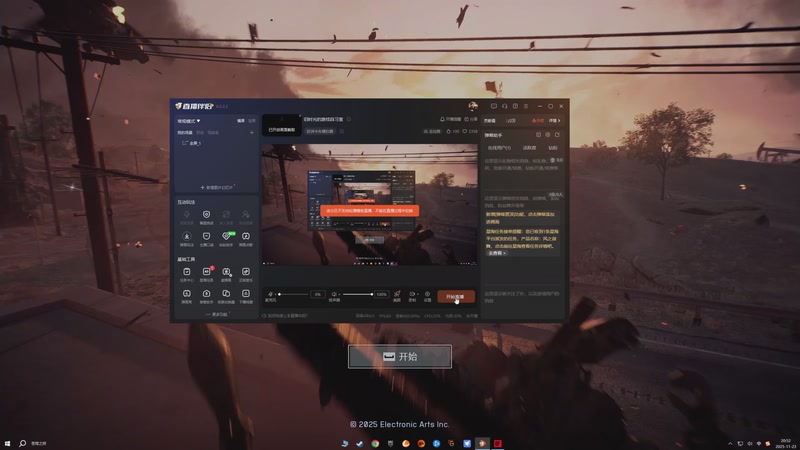This screenshot has width=800, height=450.
Task: Open 更多功能 more functions
Action: [217, 314]
